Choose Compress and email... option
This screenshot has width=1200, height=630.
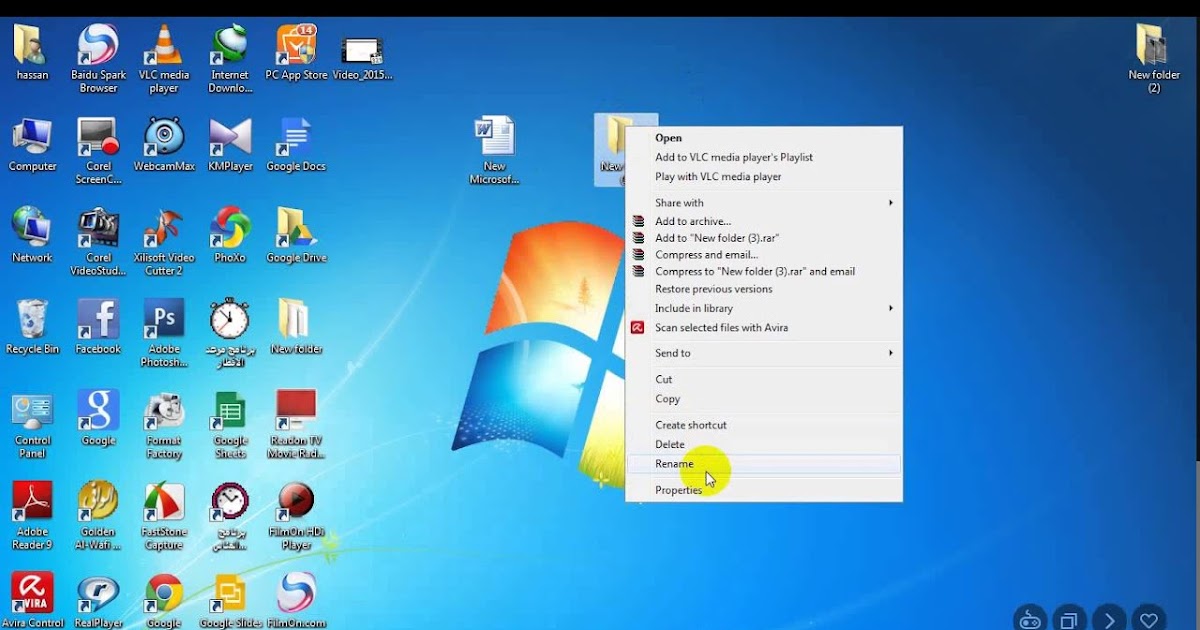(764, 255)
